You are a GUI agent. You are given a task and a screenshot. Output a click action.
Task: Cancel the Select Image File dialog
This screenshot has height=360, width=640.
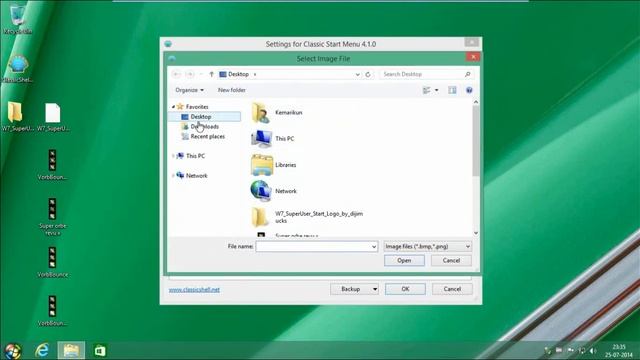tap(451, 260)
